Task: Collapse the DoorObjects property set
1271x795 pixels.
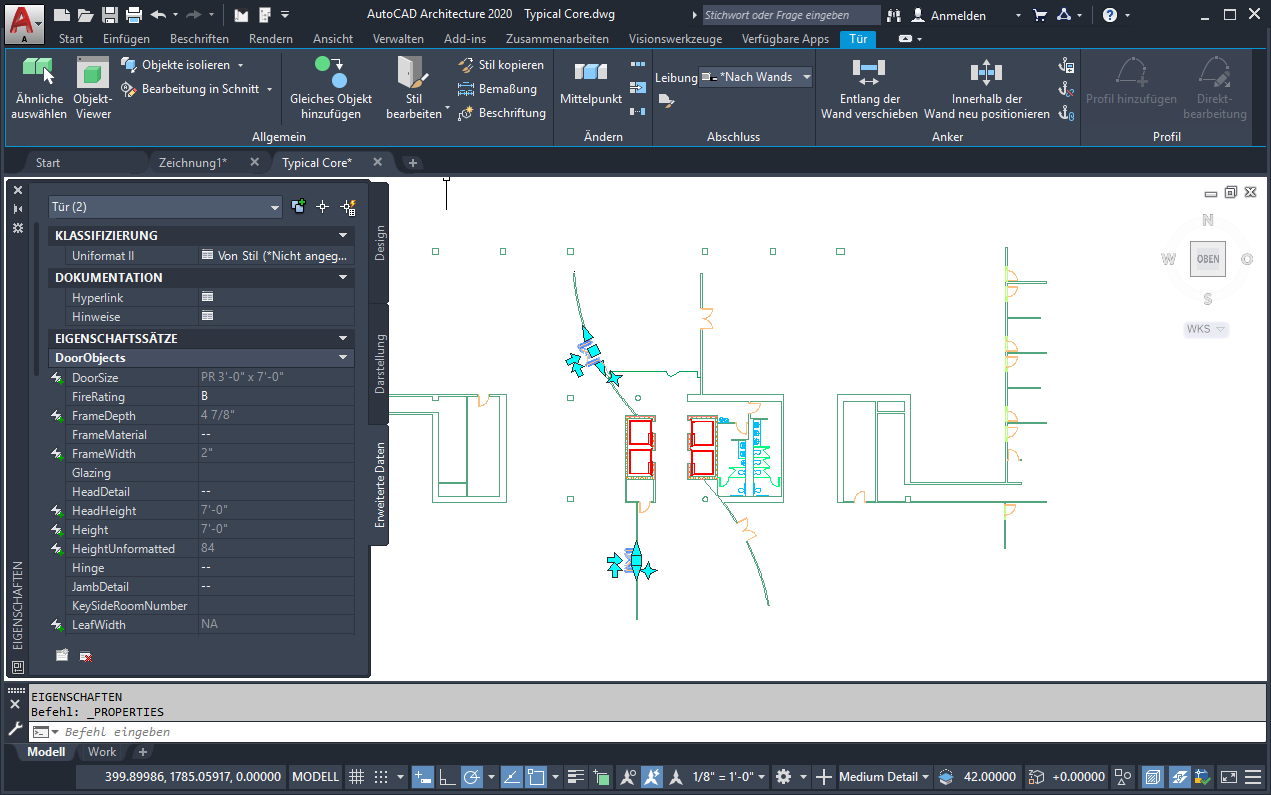Action: [x=343, y=358]
